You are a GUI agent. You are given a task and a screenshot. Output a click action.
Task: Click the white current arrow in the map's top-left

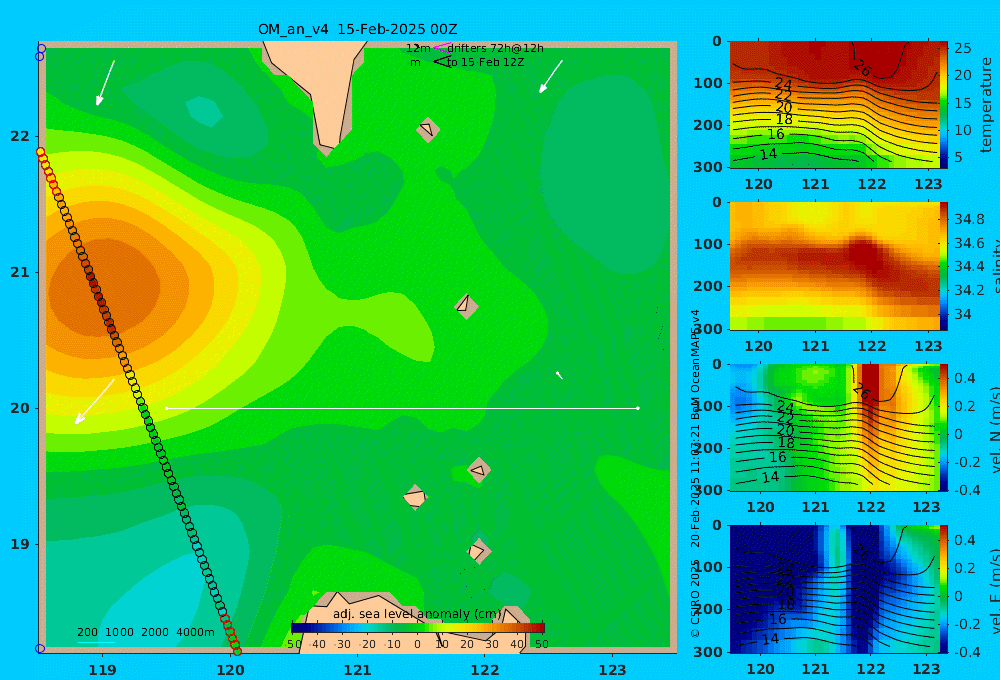pyautogui.click(x=105, y=83)
